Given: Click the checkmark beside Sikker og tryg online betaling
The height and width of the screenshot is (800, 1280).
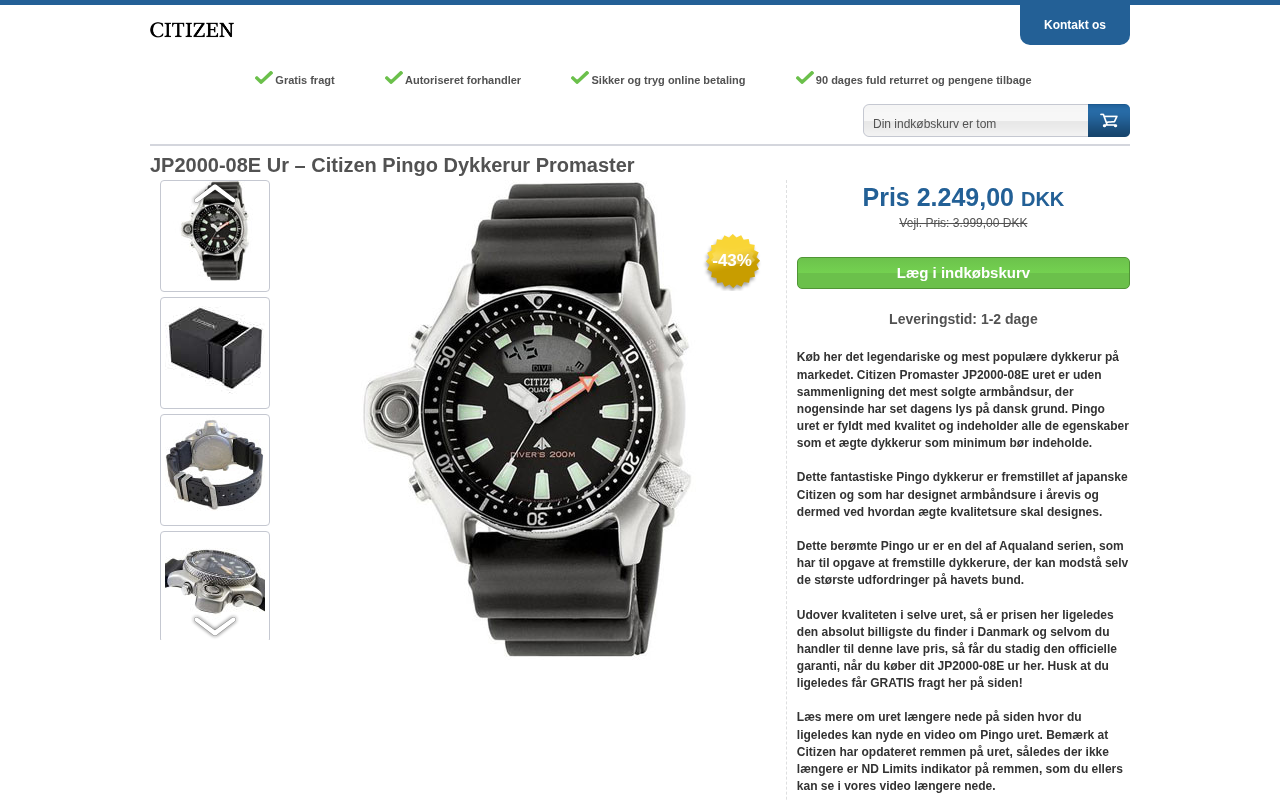Looking at the screenshot, I should point(580,78).
